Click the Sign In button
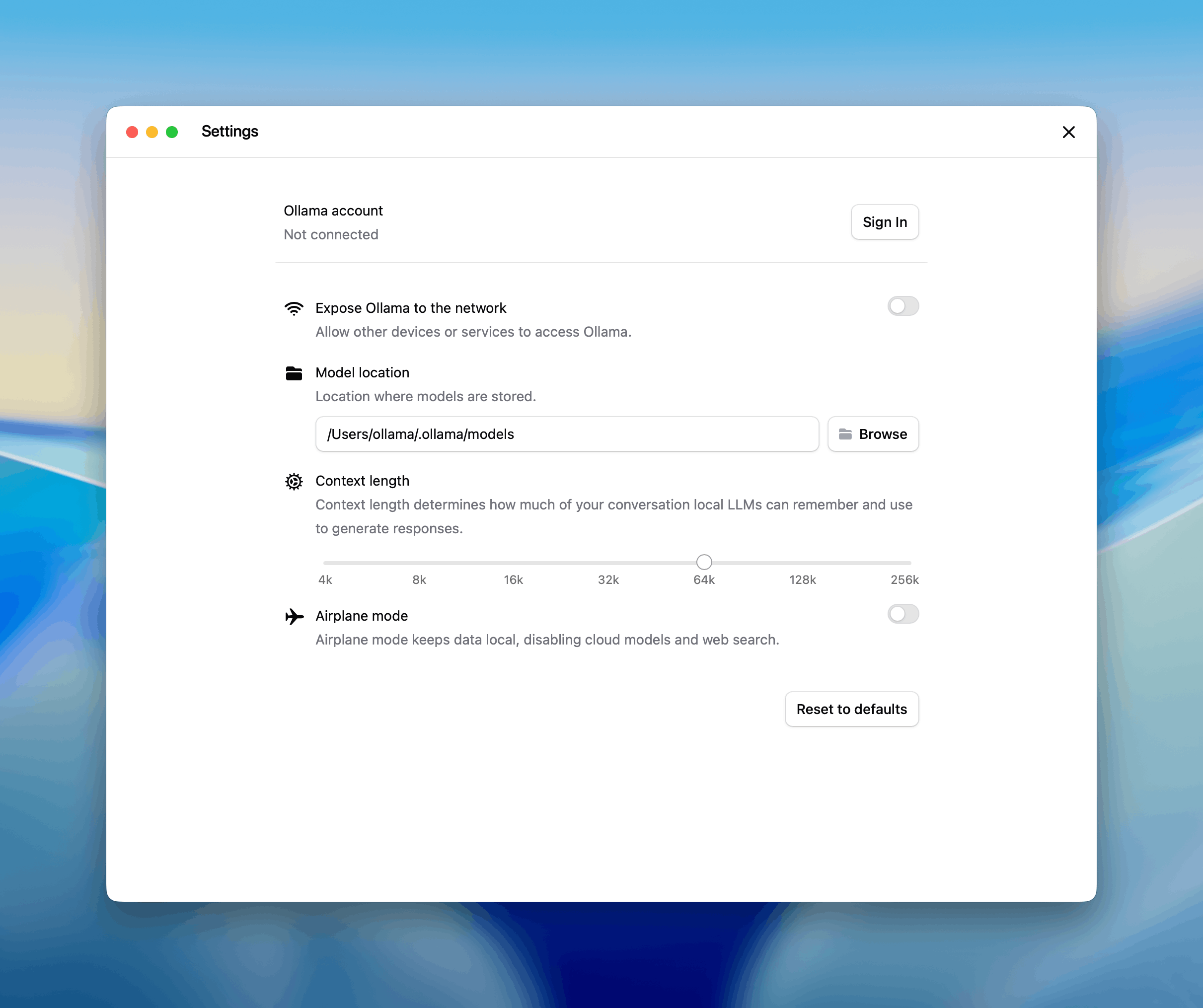Viewport: 1203px width, 1008px height. point(885,222)
